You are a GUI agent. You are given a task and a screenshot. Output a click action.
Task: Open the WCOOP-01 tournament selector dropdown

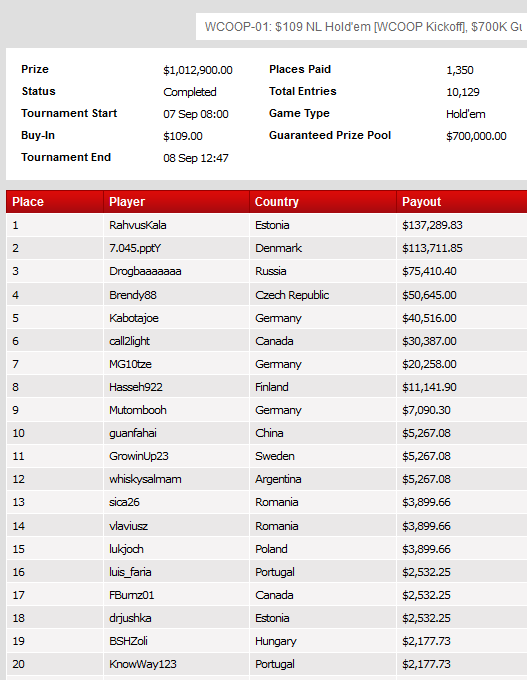point(361,27)
